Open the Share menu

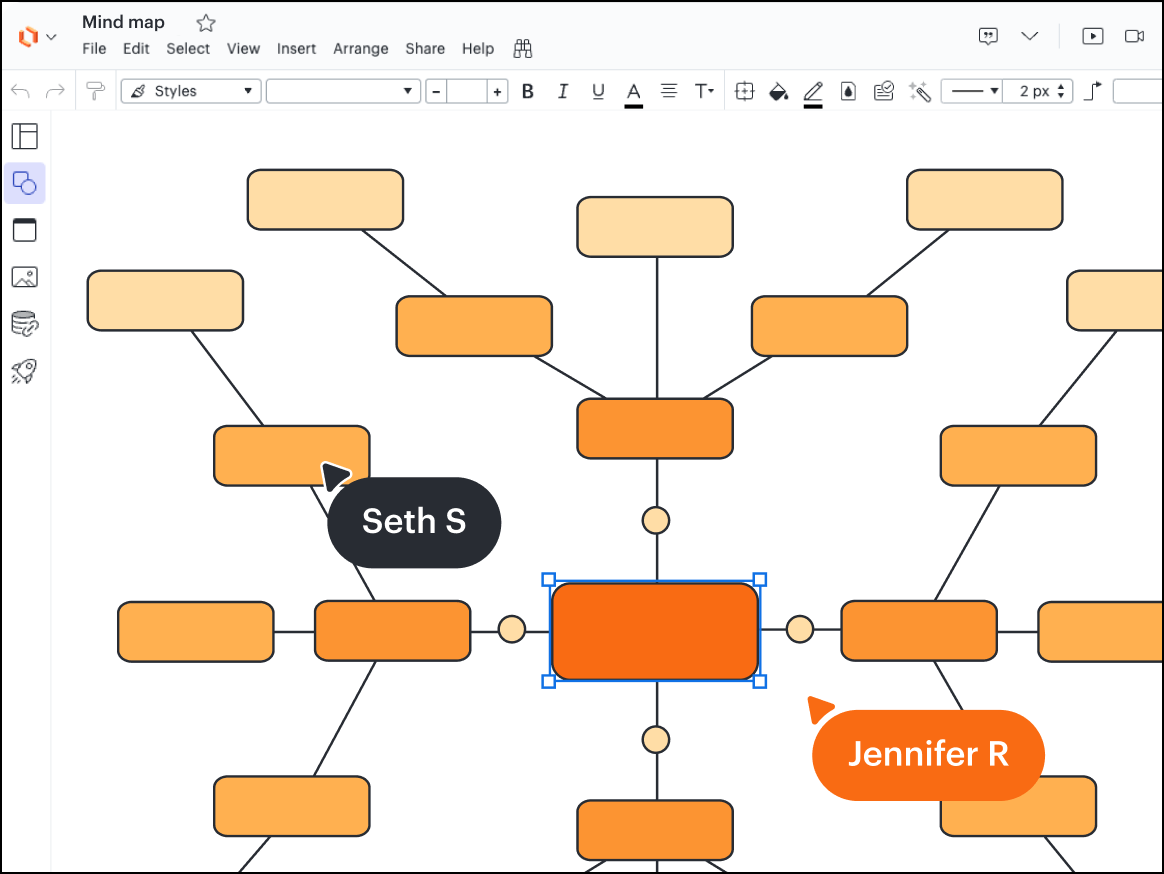425,49
